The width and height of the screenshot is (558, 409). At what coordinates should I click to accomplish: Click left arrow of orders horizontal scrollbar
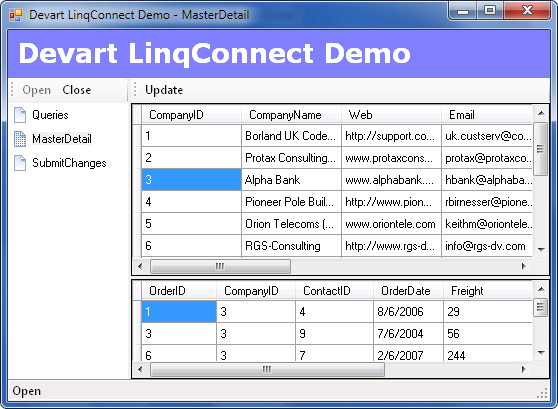140,369
